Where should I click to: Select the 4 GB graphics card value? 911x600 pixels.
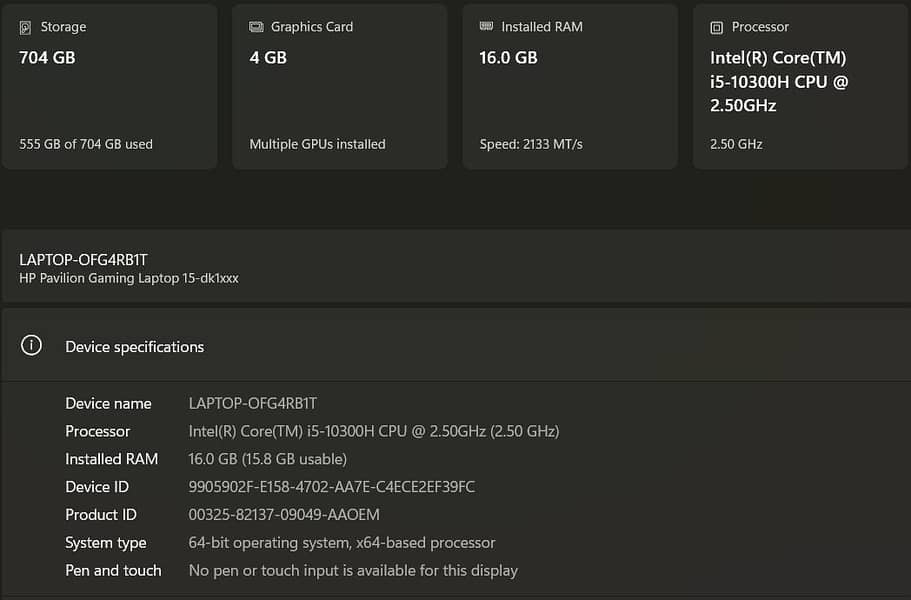[268, 58]
